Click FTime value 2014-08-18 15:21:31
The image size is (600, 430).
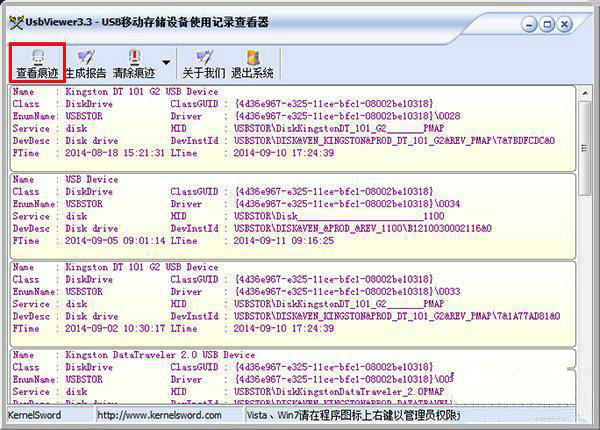[x=115, y=153]
